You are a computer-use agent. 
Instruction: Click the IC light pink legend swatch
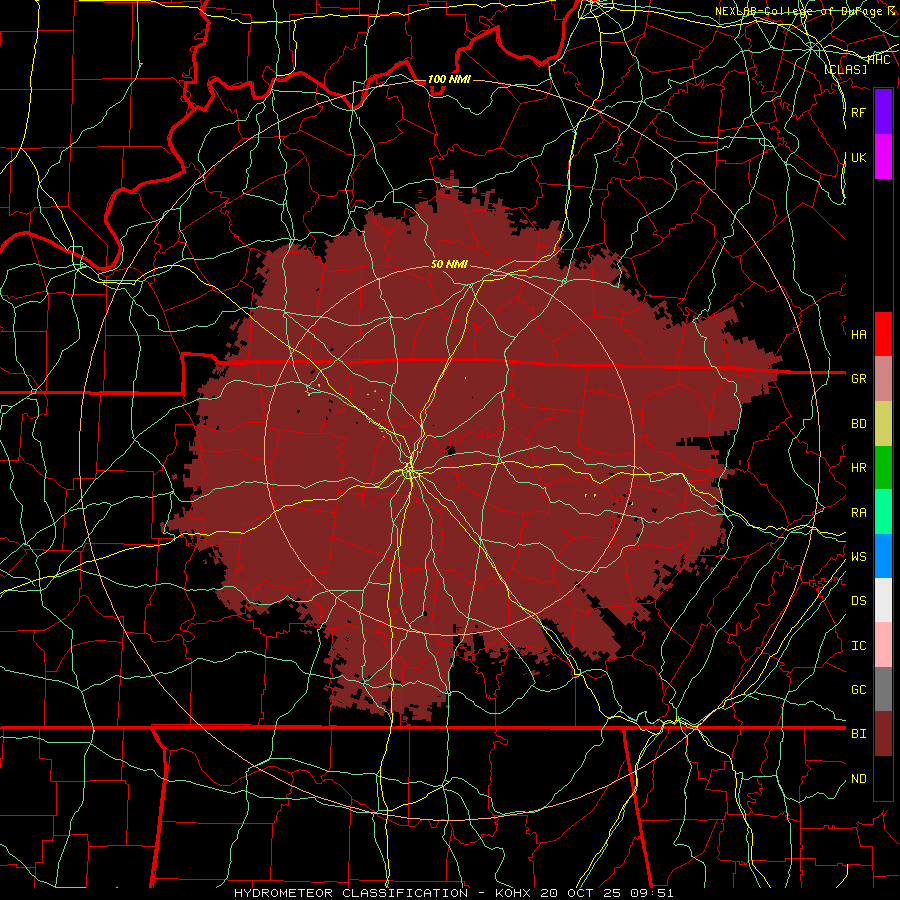883,645
